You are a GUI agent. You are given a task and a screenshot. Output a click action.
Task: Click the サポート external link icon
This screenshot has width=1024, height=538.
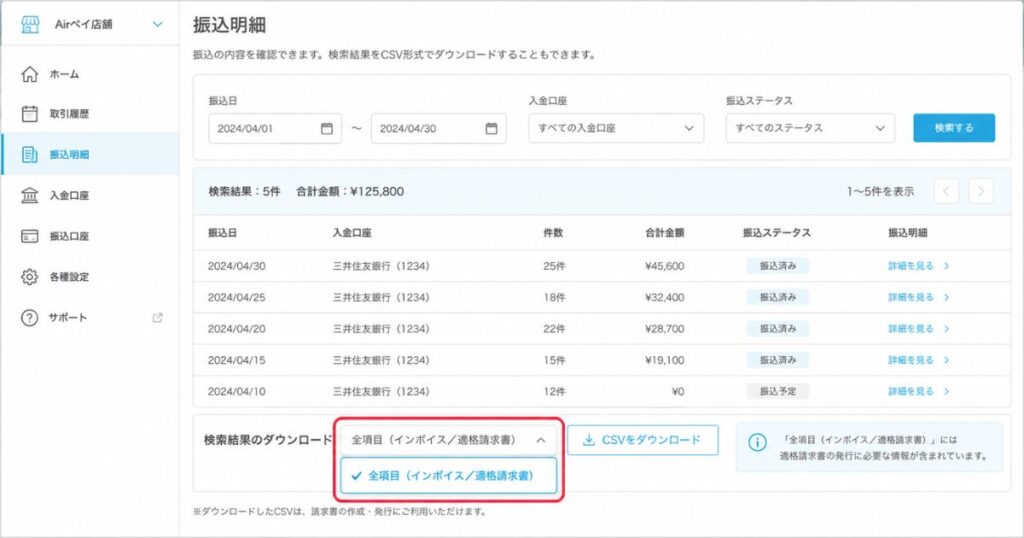[157, 317]
